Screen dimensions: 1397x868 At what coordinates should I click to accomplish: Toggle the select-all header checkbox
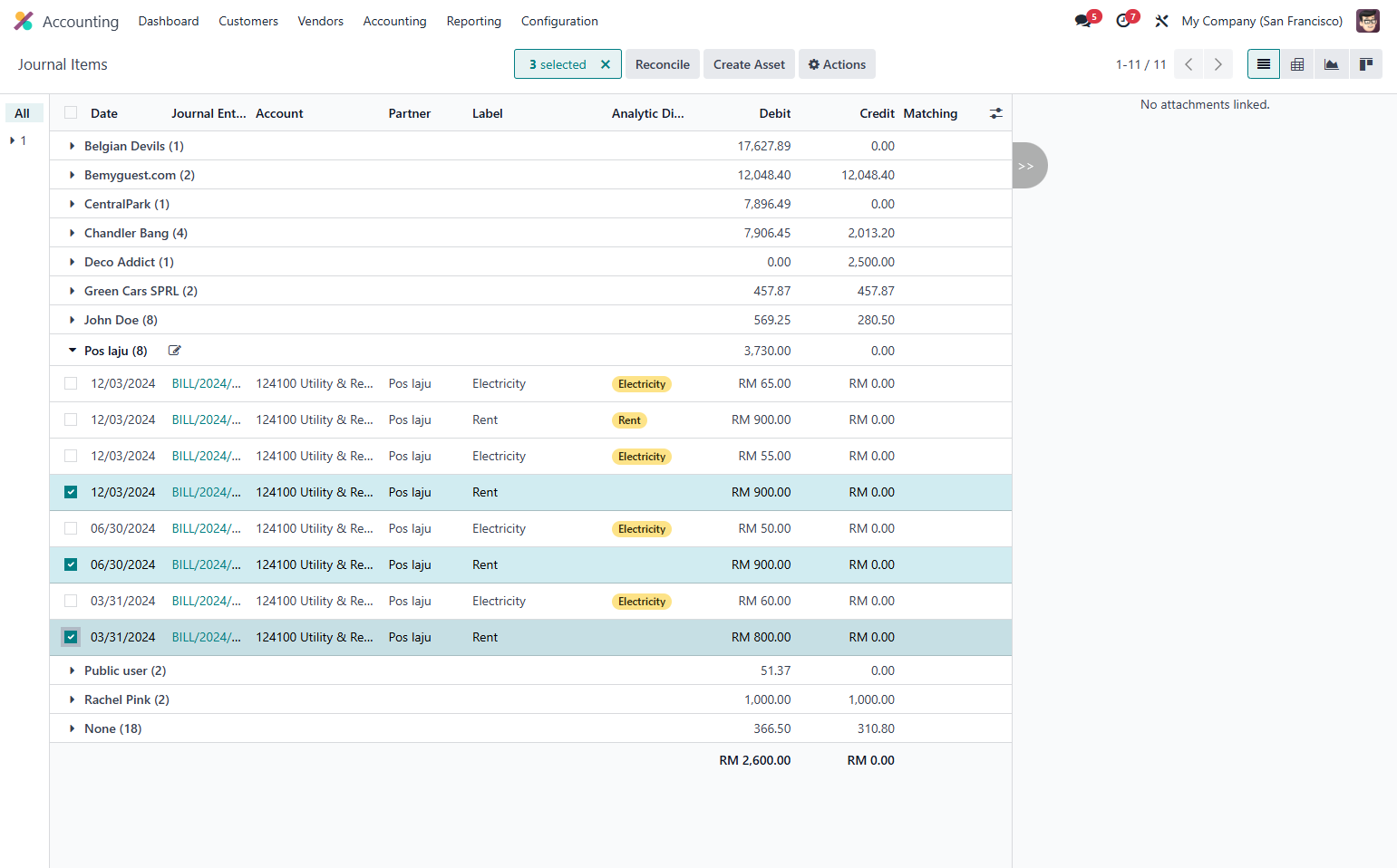(71, 113)
